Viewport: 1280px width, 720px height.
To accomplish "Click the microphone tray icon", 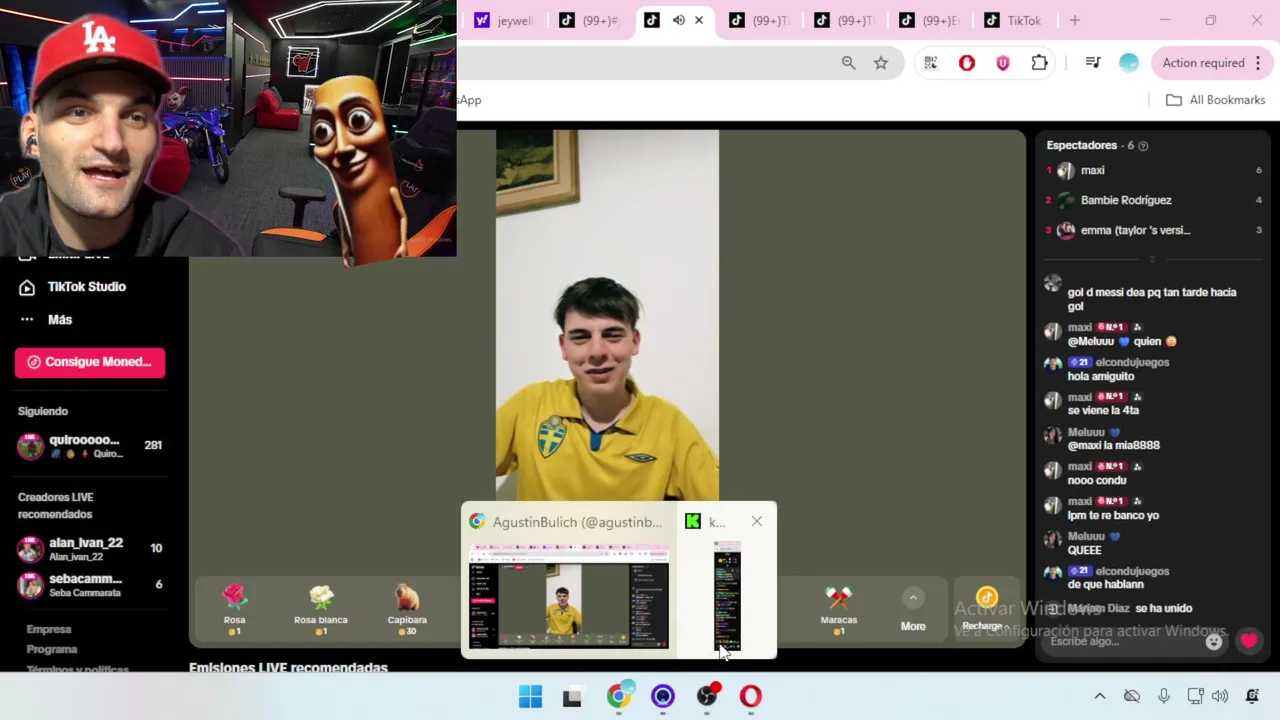I will (x=1164, y=696).
